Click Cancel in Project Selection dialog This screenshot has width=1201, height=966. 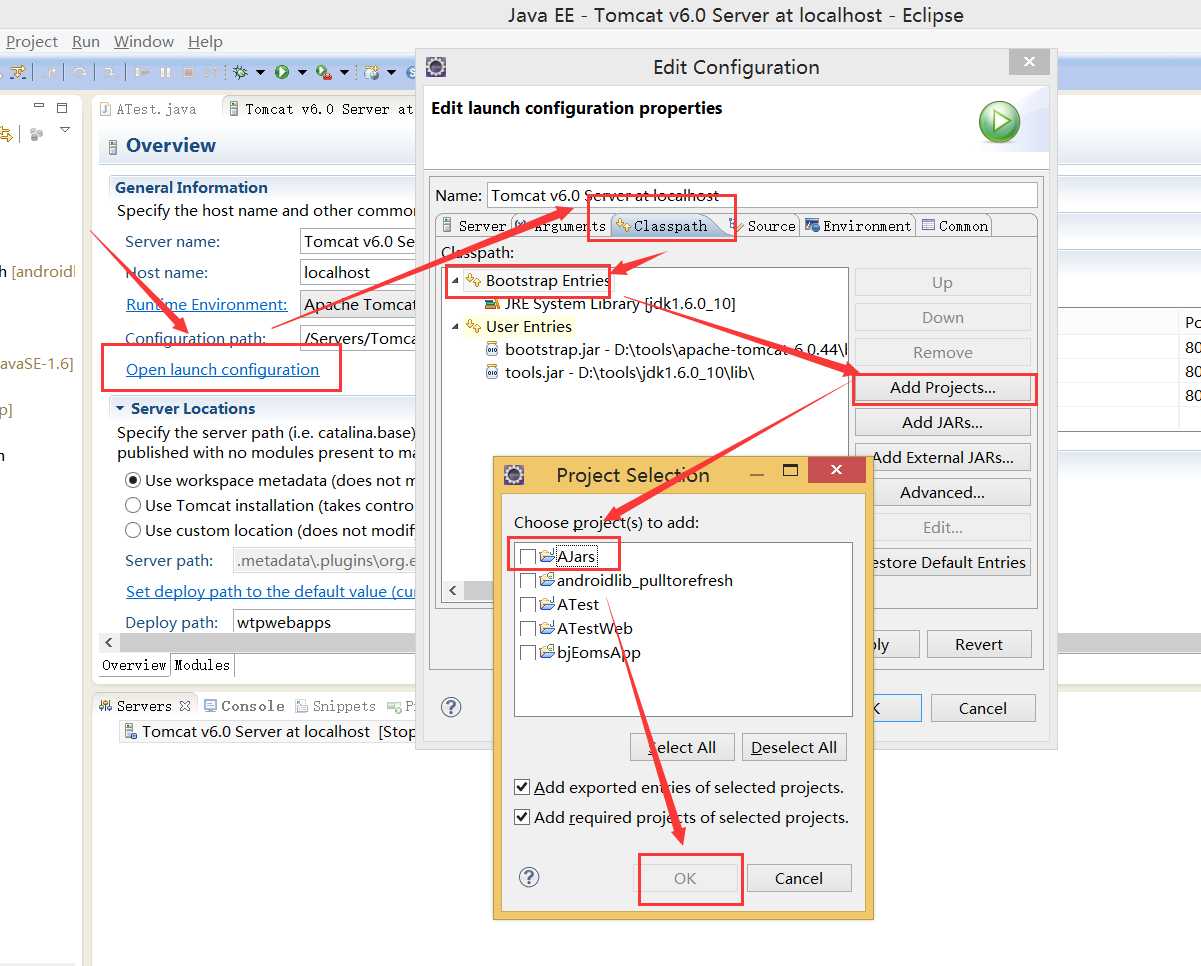click(x=799, y=878)
